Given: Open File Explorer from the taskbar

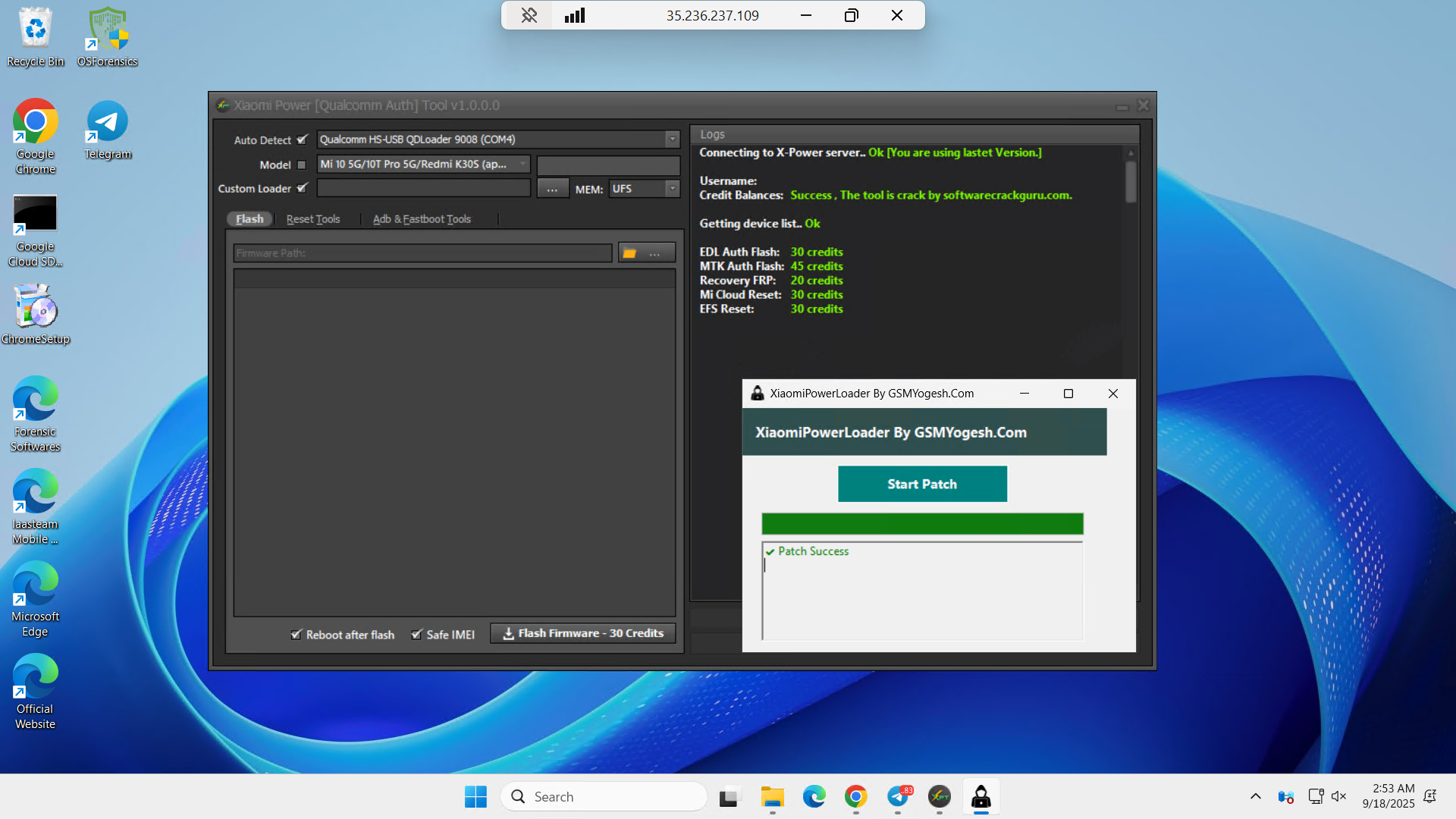Looking at the screenshot, I should (772, 797).
